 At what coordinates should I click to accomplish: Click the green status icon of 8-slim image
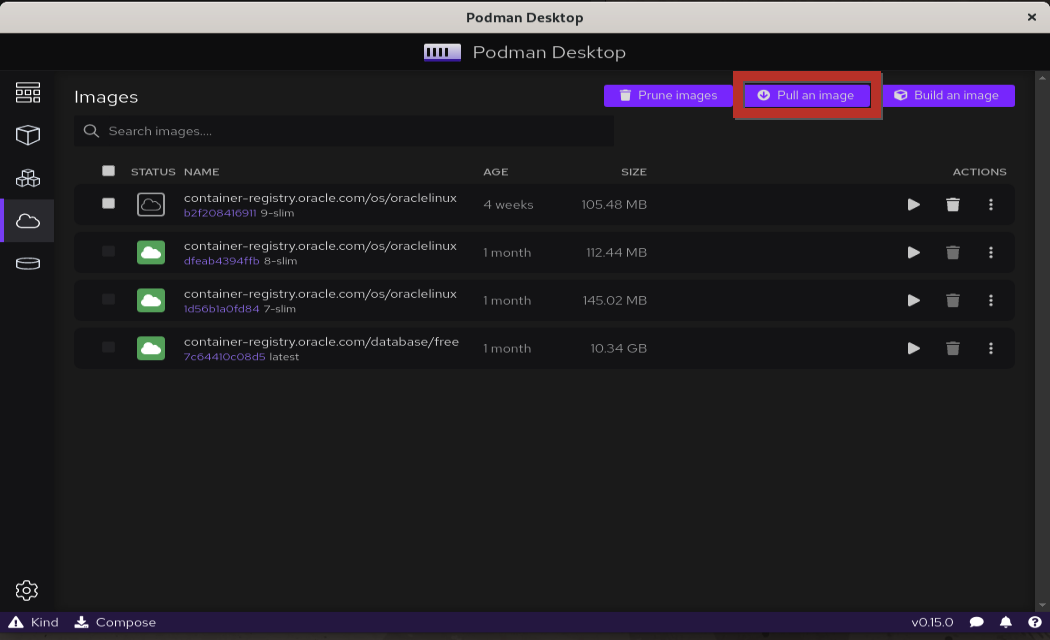(x=151, y=253)
